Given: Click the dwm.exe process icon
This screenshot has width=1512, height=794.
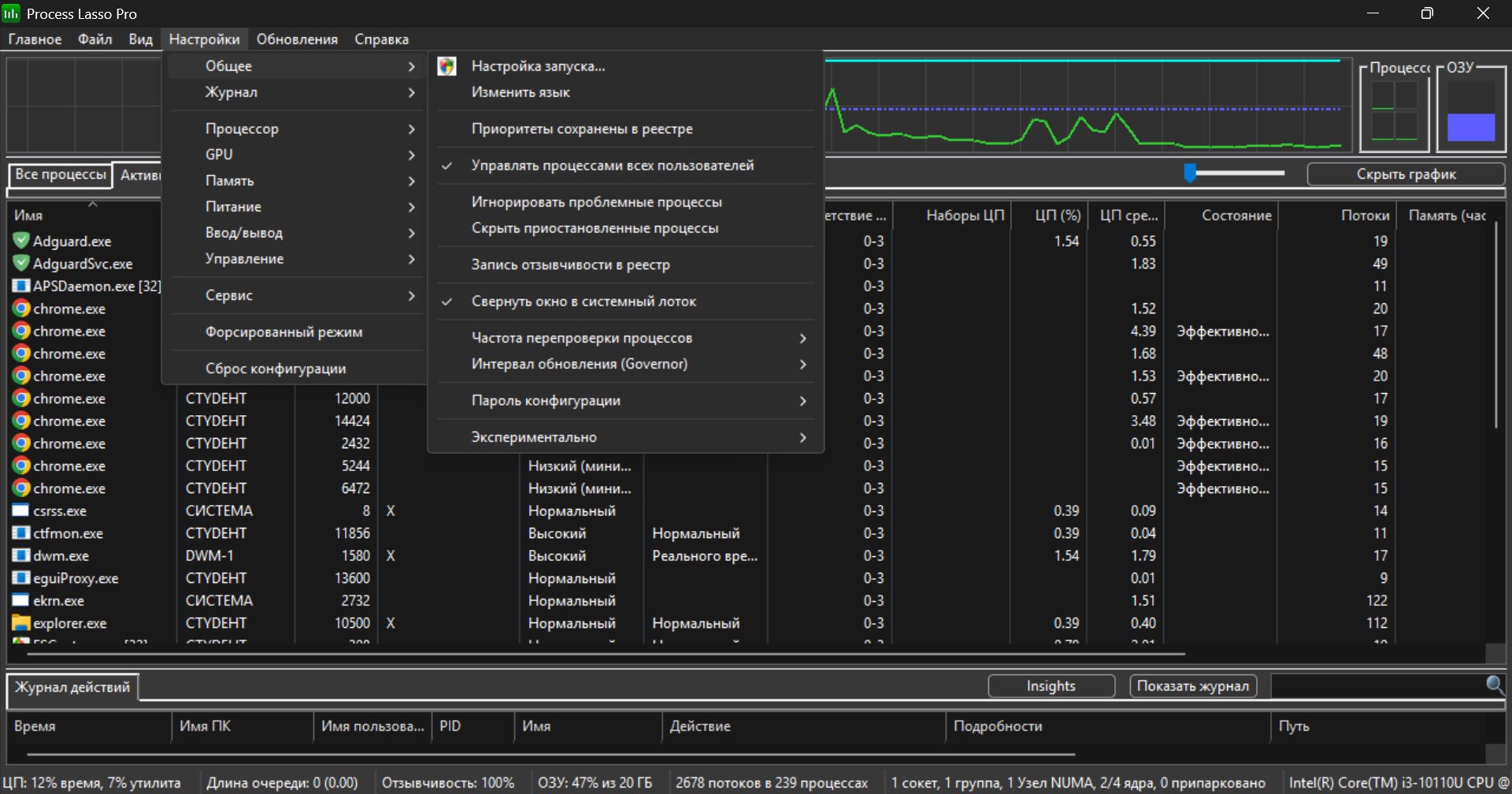Looking at the screenshot, I should [x=21, y=555].
